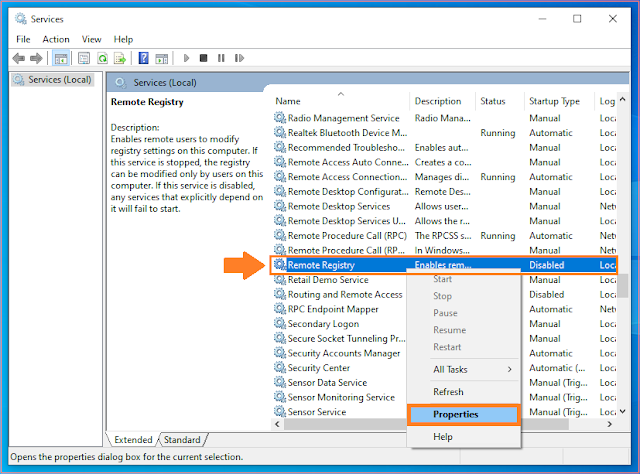Select the Remote Registry service row
Image resolution: width=640 pixels, height=474 pixels.
click(444, 265)
